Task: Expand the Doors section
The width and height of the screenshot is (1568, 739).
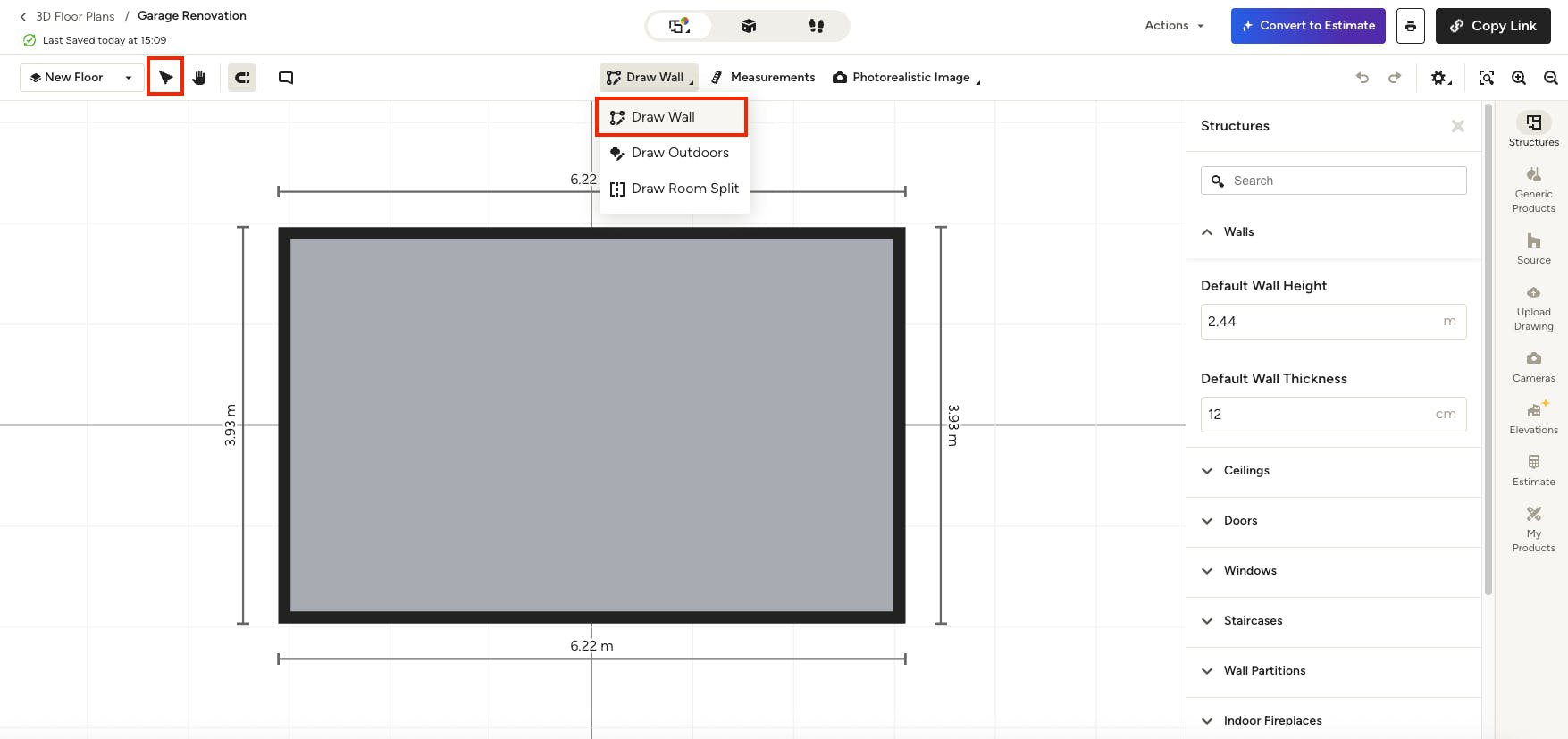Action: [x=1334, y=521]
